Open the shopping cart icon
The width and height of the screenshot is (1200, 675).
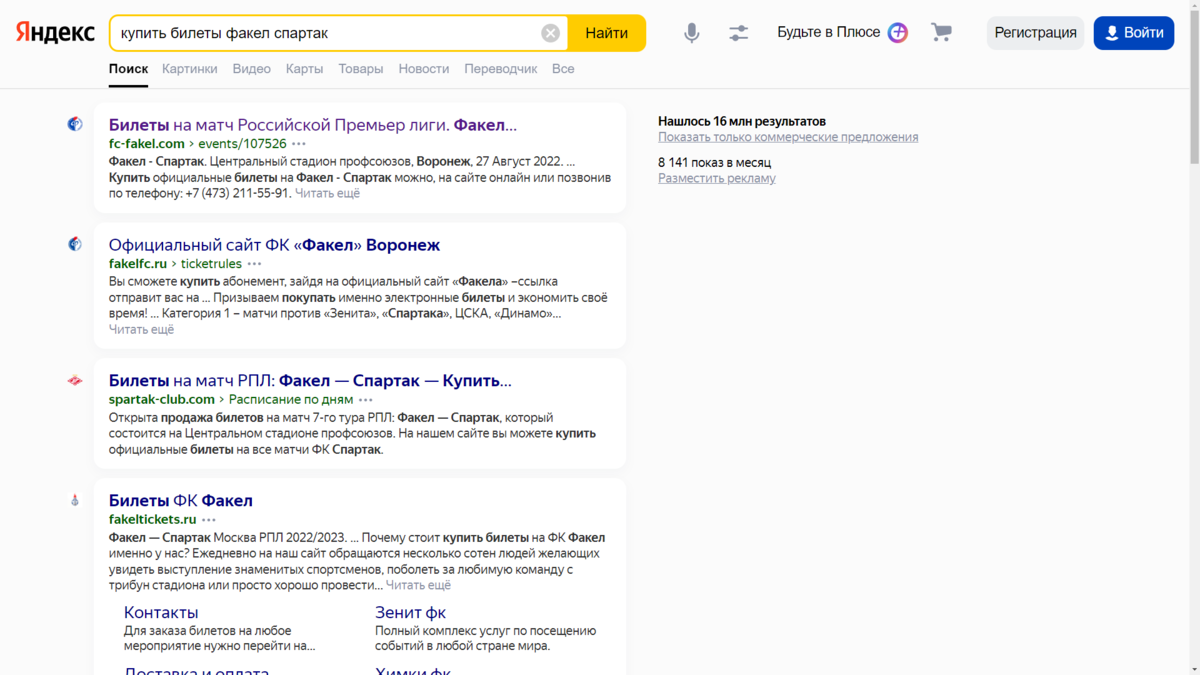coord(940,32)
